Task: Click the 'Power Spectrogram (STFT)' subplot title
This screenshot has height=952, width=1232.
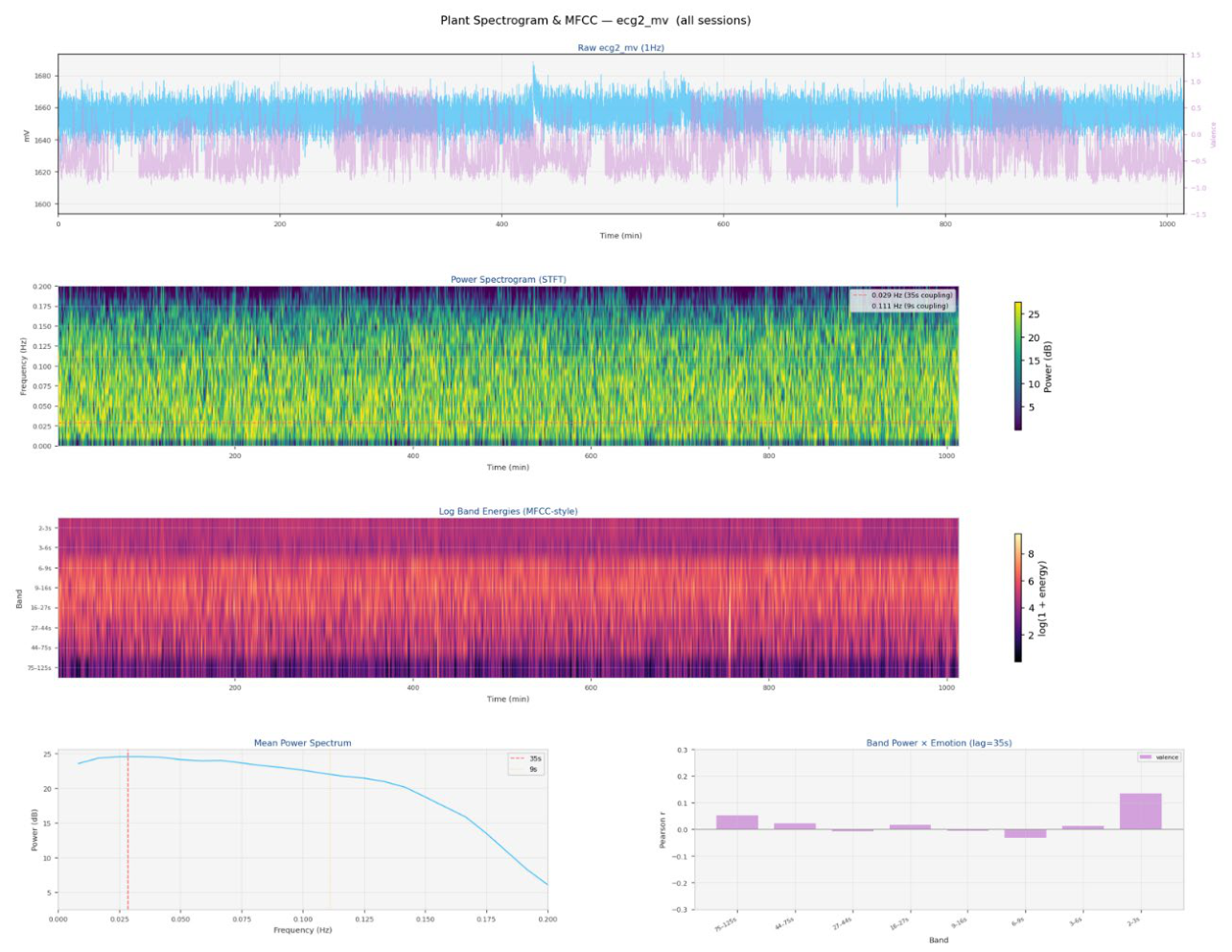Action: [x=508, y=279]
